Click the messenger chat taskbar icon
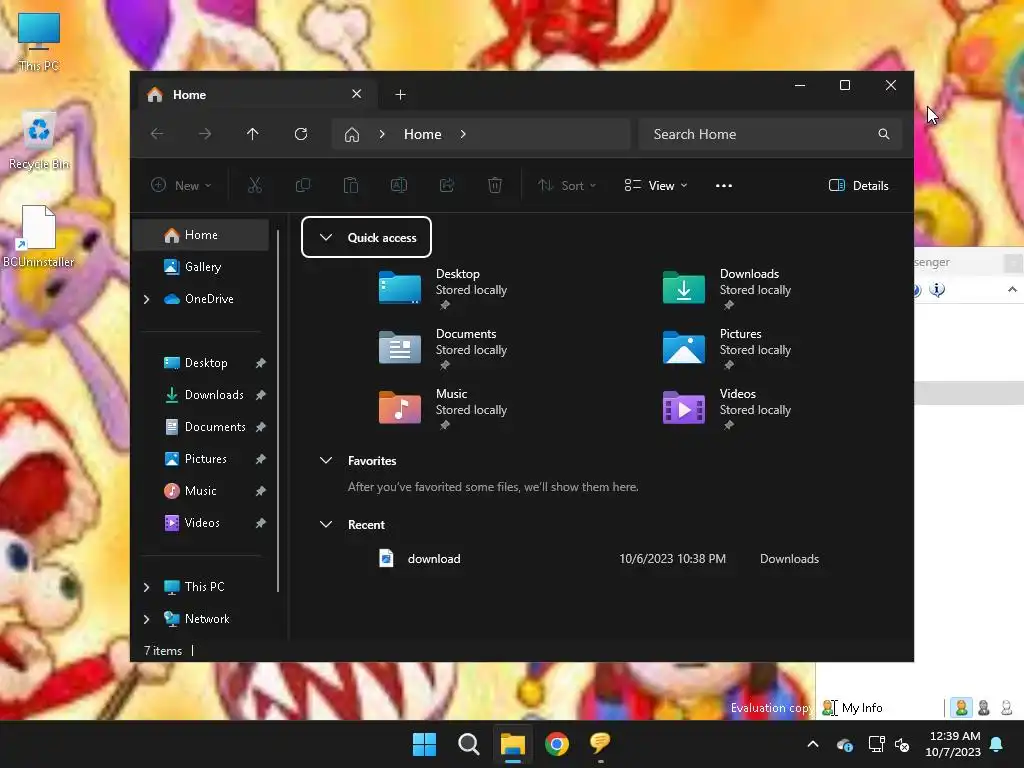The image size is (1024, 768). pos(600,744)
